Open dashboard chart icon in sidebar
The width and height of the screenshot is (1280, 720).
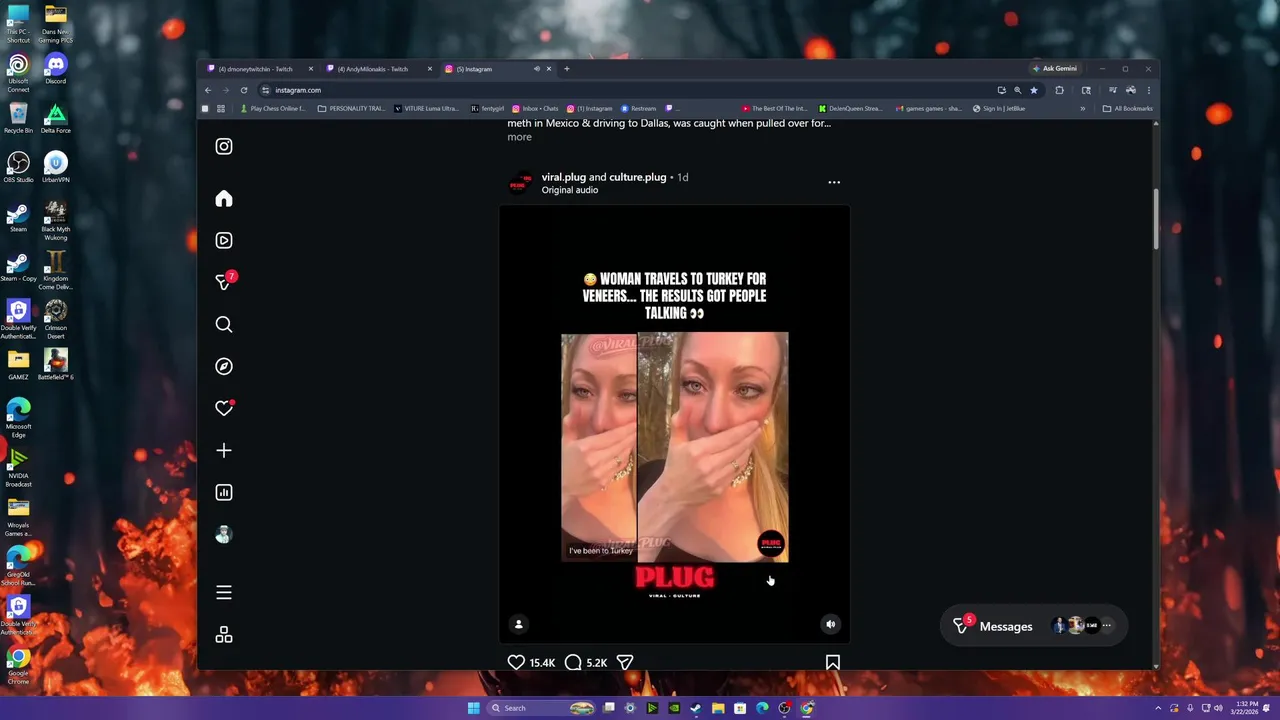(x=224, y=492)
